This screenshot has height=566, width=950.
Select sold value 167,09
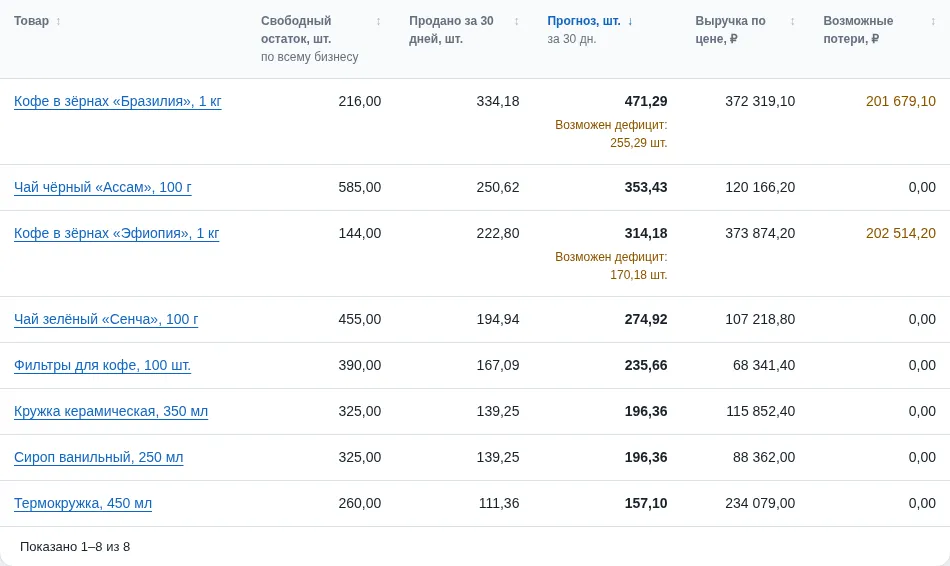(498, 365)
